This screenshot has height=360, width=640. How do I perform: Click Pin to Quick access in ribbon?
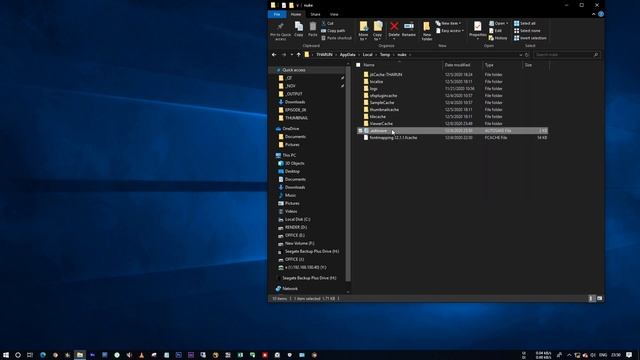click(280, 31)
